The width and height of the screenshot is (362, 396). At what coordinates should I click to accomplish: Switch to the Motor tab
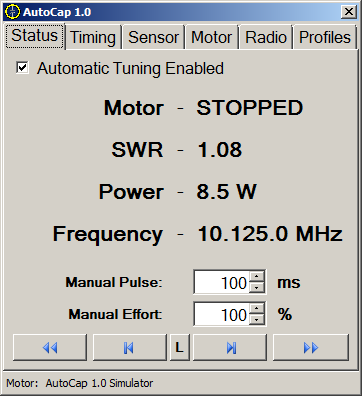[212, 37]
